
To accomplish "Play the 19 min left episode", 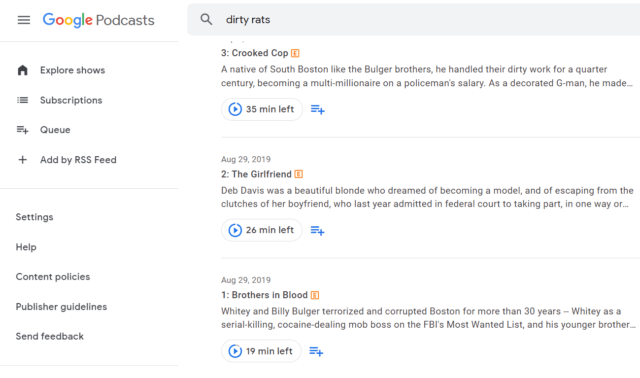I will pyautogui.click(x=261, y=351).
